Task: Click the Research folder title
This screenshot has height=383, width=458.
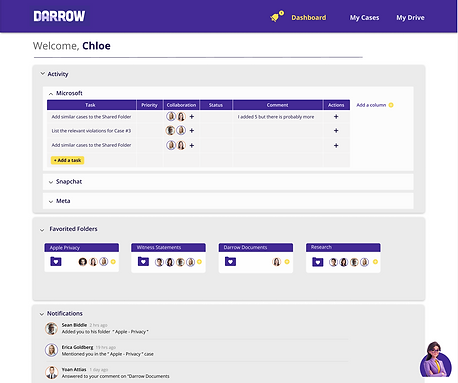Action: (x=321, y=247)
